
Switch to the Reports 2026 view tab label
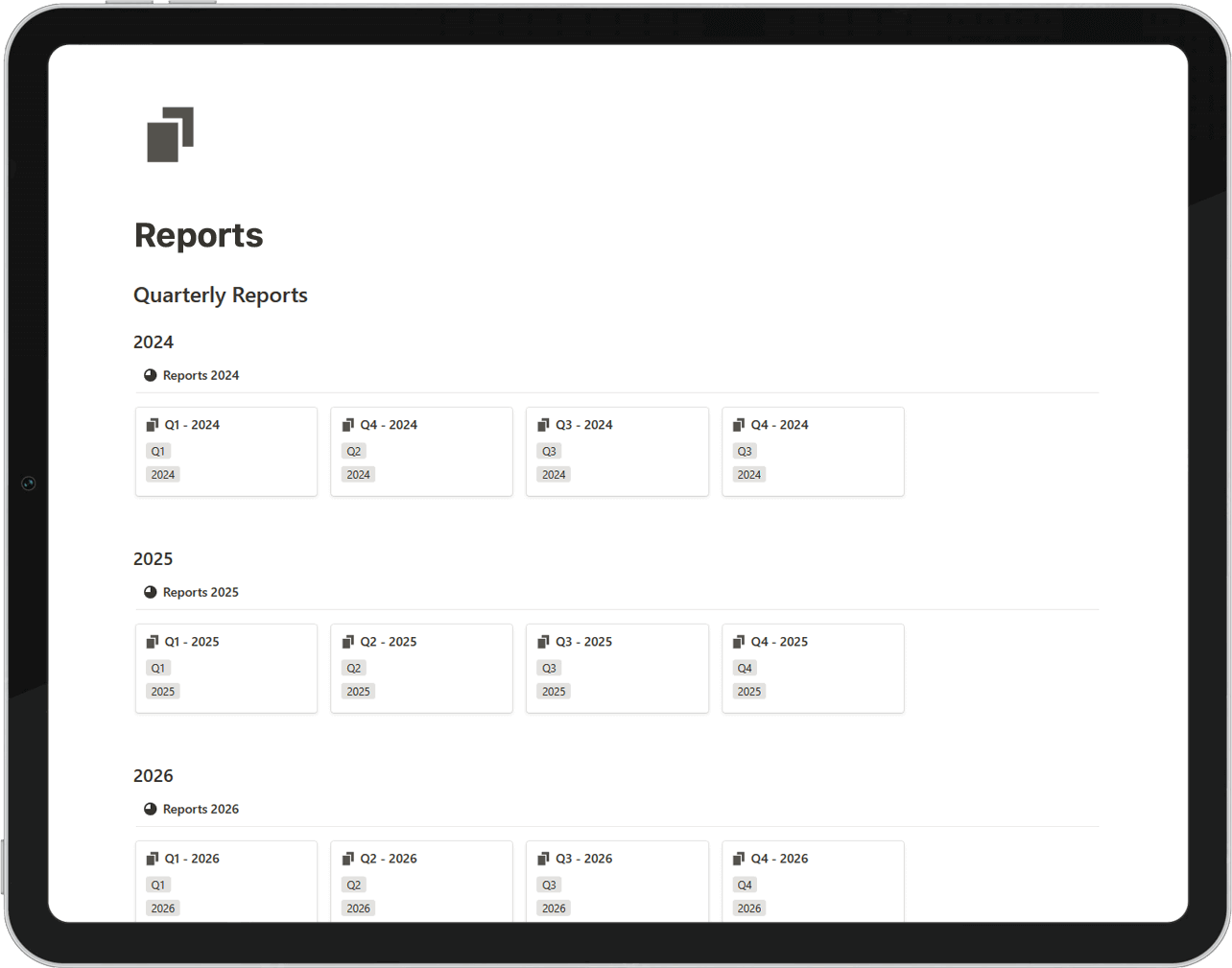201,809
